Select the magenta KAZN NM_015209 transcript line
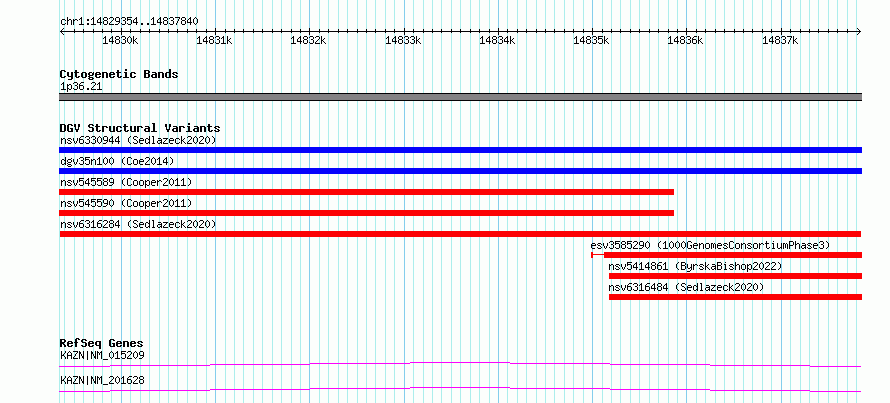The image size is (890, 403). click(460, 364)
